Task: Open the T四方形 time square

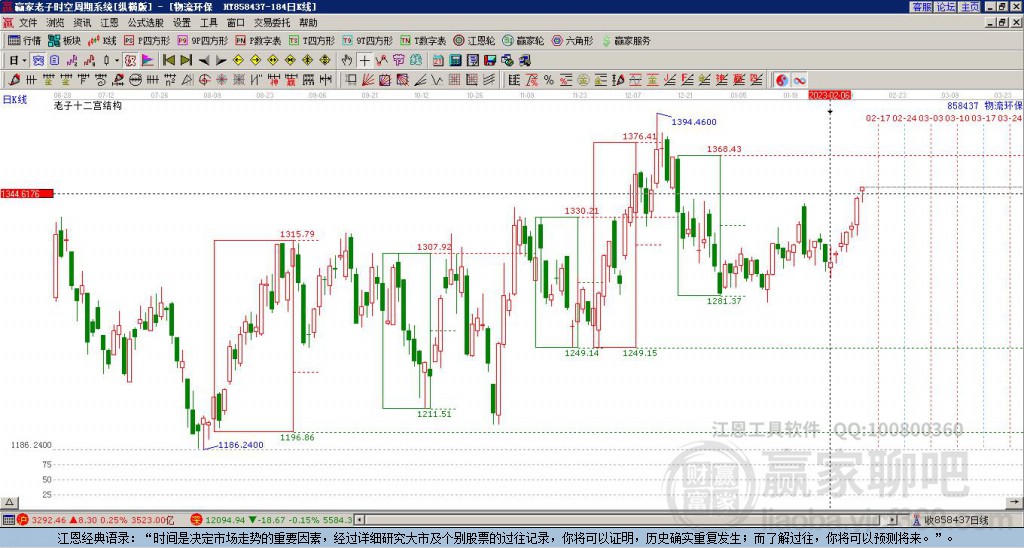Action: tap(312, 40)
